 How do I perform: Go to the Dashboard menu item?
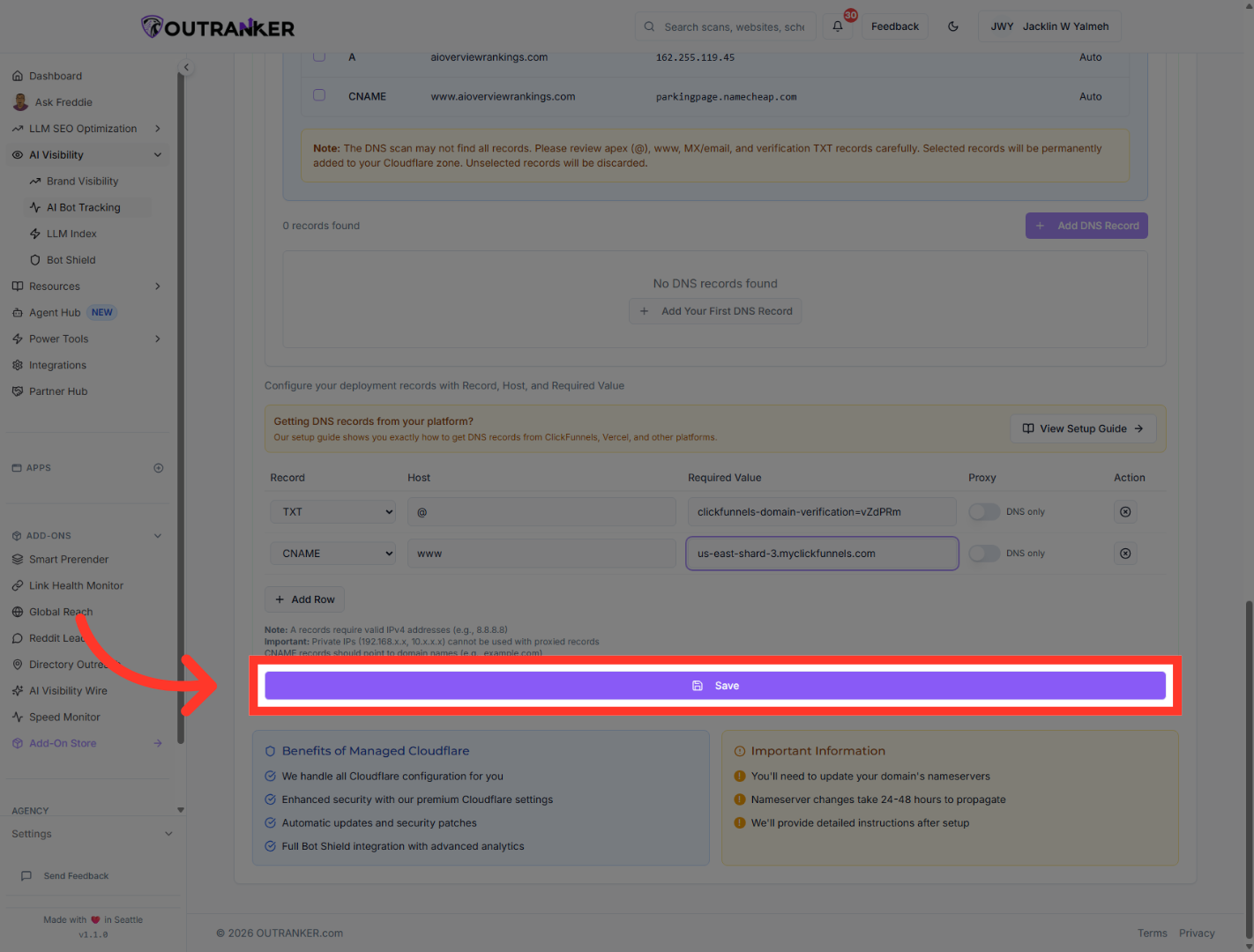click(x=56, y=75)
